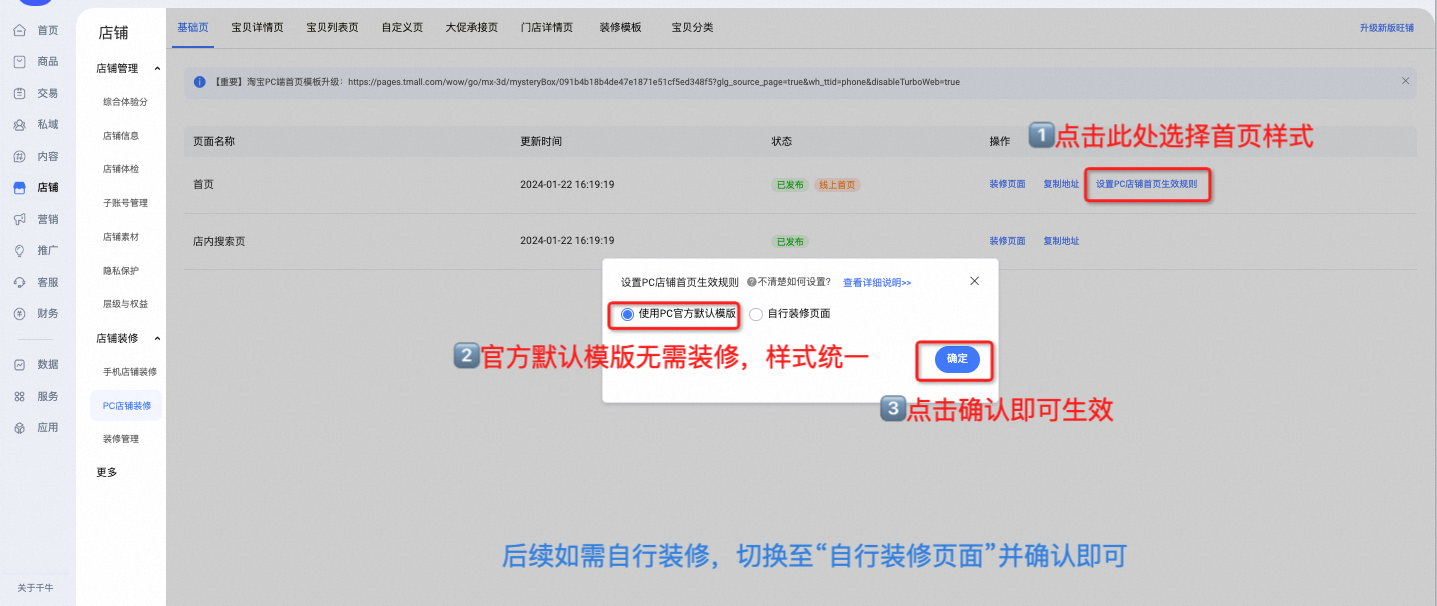This screenshot has height=606, width=1437.
Task: Switch to 自定义页 tab
Action: coord(402,27)
